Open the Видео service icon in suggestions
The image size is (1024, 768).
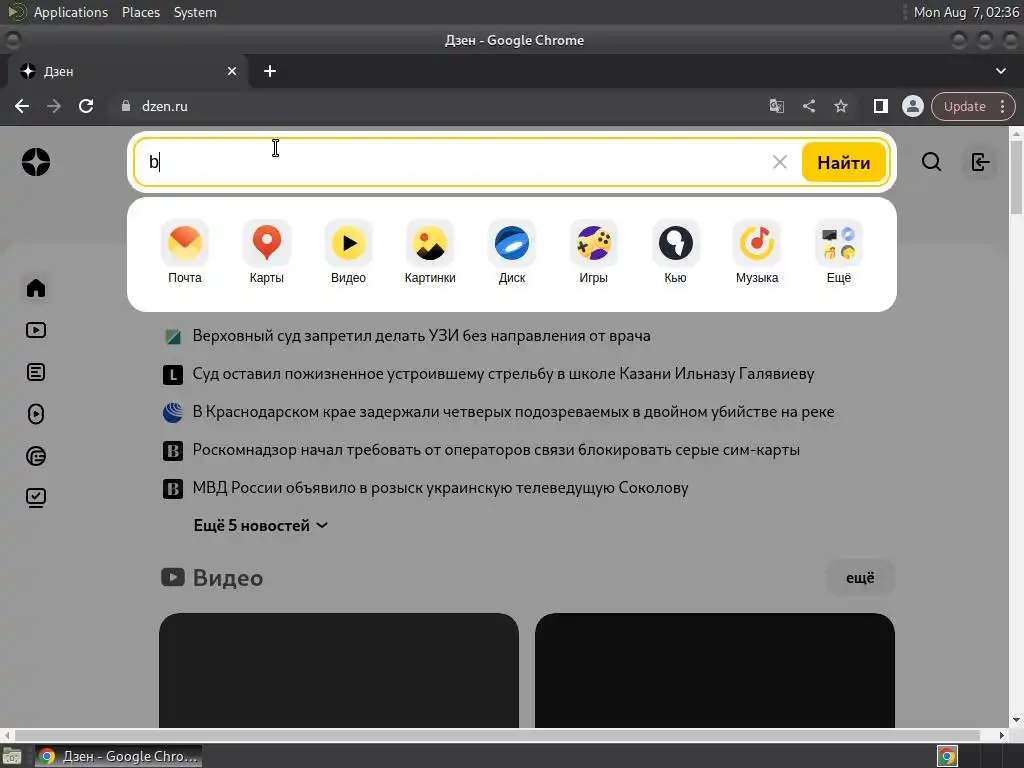pyautogui.click(x=348, y=251)
